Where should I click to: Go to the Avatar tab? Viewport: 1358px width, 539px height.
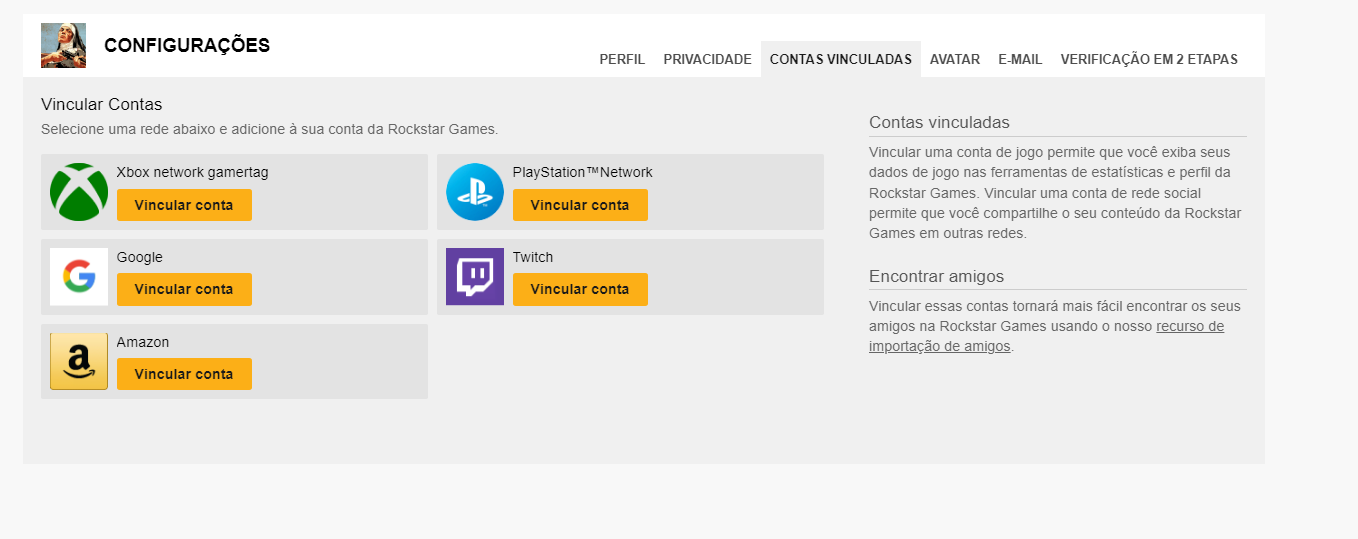pyautogui.click(x=955, y=59)
